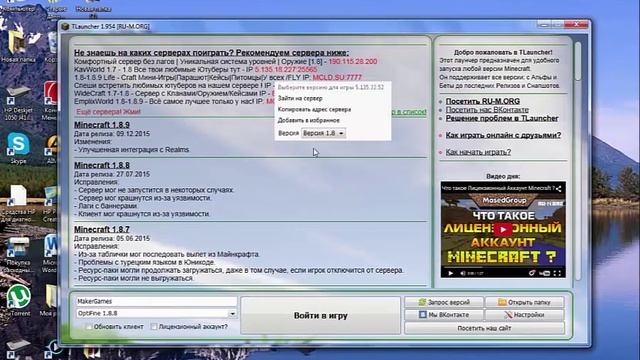Open the 'Новая папка' desktop folder

[18, 46]
